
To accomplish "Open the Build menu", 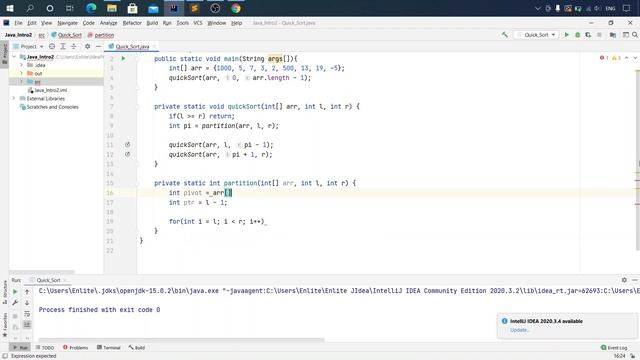I will 152,23.
